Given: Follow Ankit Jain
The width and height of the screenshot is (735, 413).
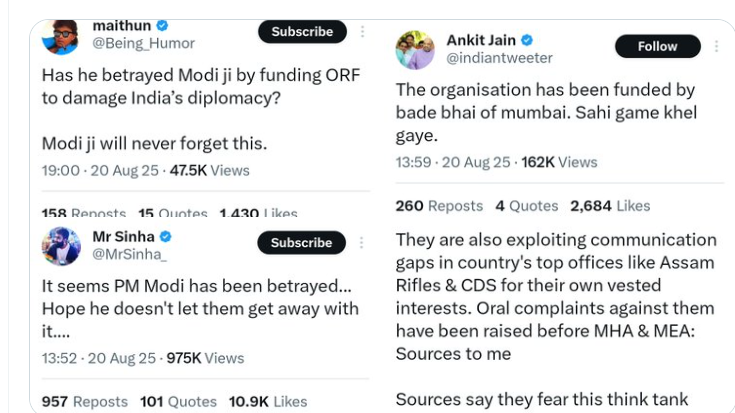Looking at the screenshot, I should pos(657,46).
